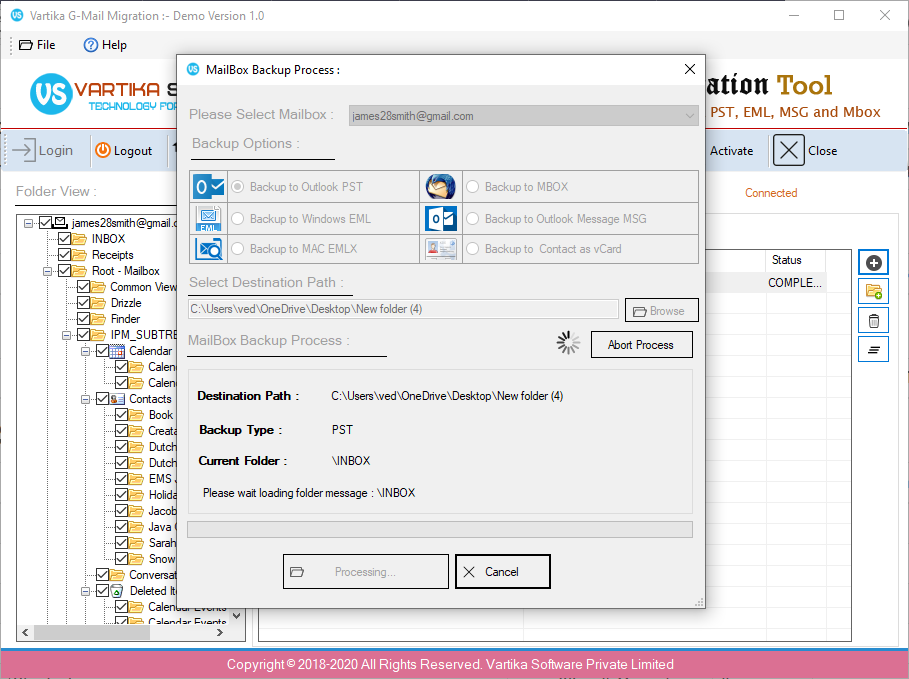Viewport: 909px width, 679px height.
Task: Open the mailbox selection dropdown
Action: (x=689, y=115)
